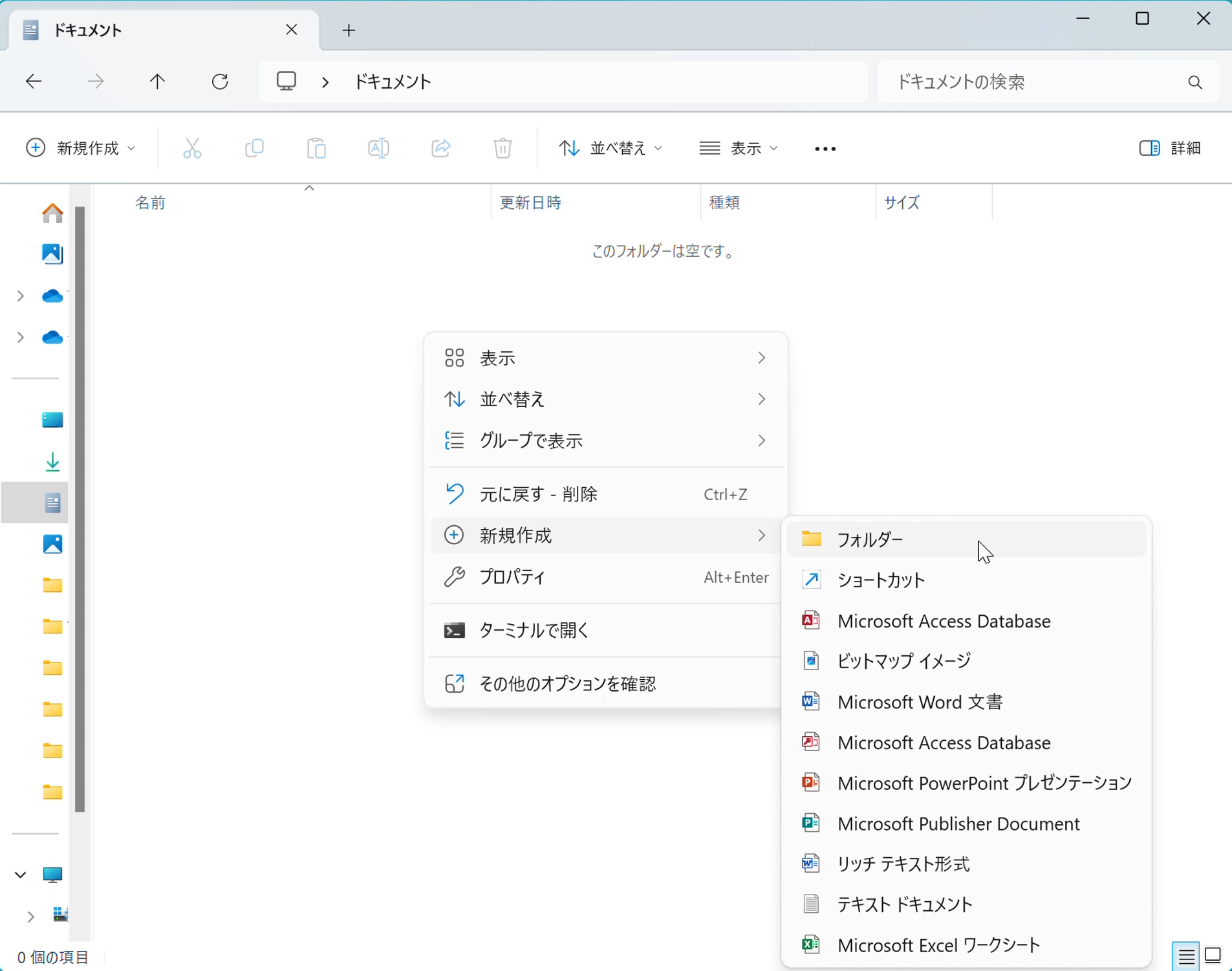Expand the first OneDrive cloud item
Image resolution: width=1232 pixels, height=971 pixels.
coord(21,296)
